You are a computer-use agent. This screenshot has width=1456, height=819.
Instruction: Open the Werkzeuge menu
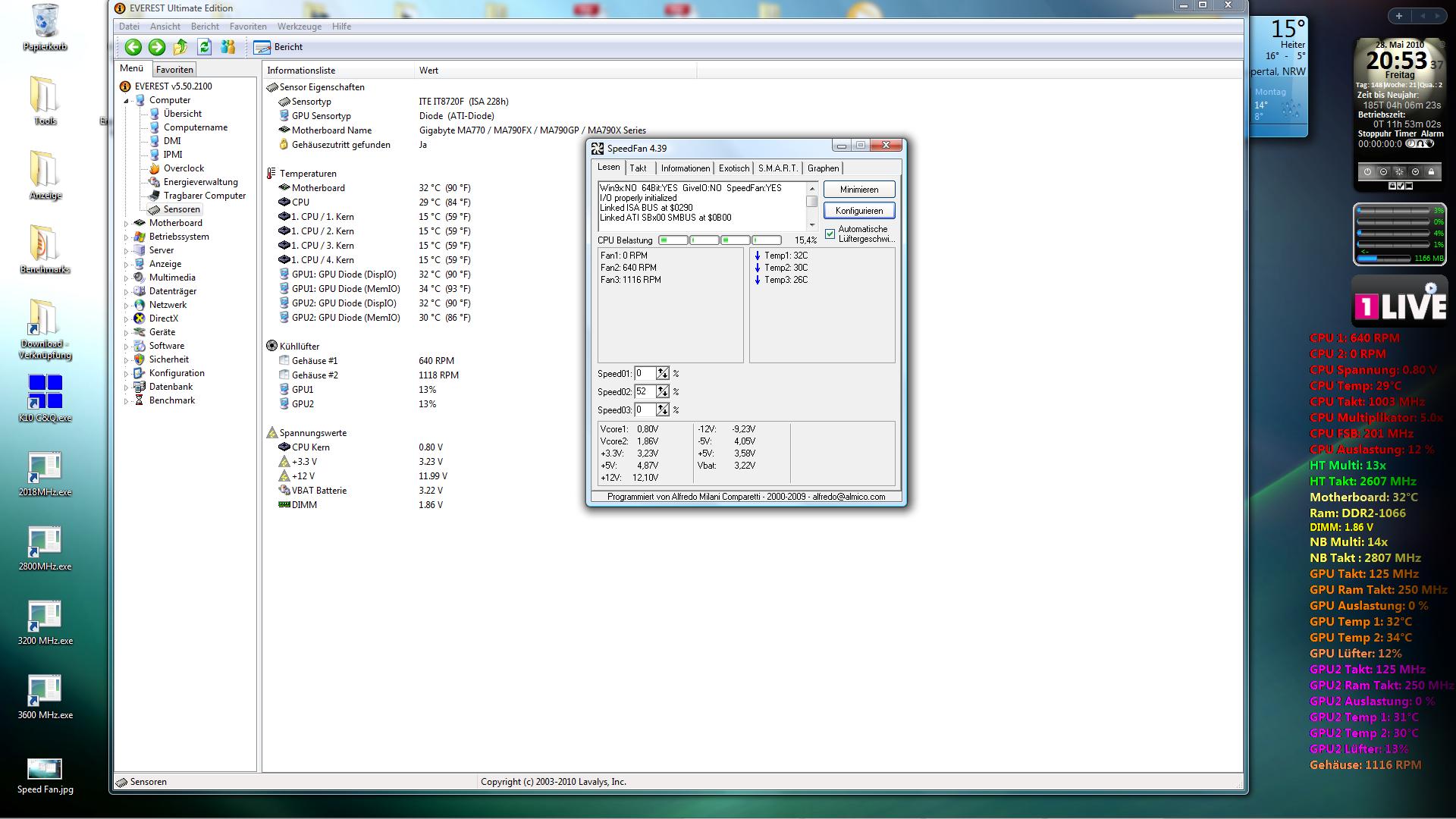pyautogui.click(x=299, y=27)
